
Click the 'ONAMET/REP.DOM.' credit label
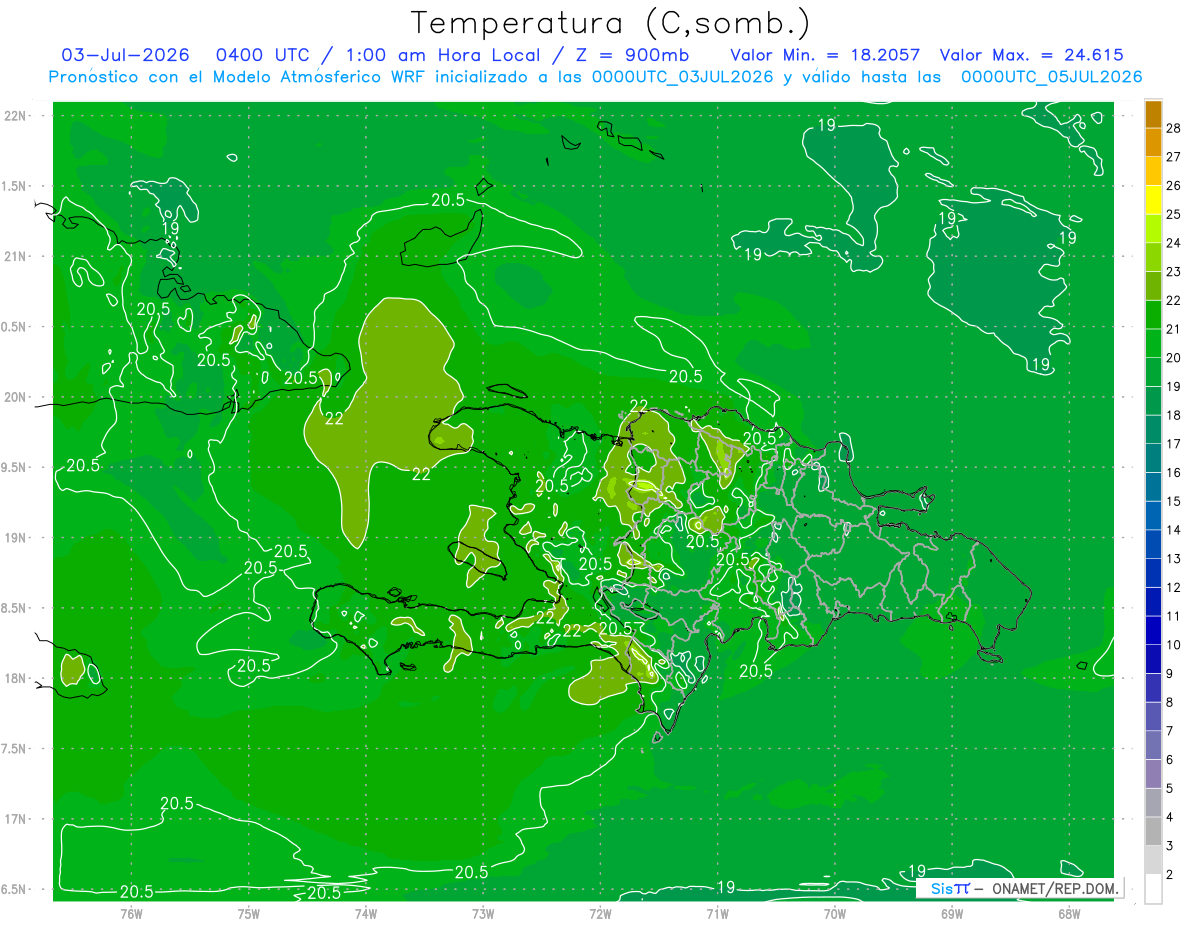1055,888
